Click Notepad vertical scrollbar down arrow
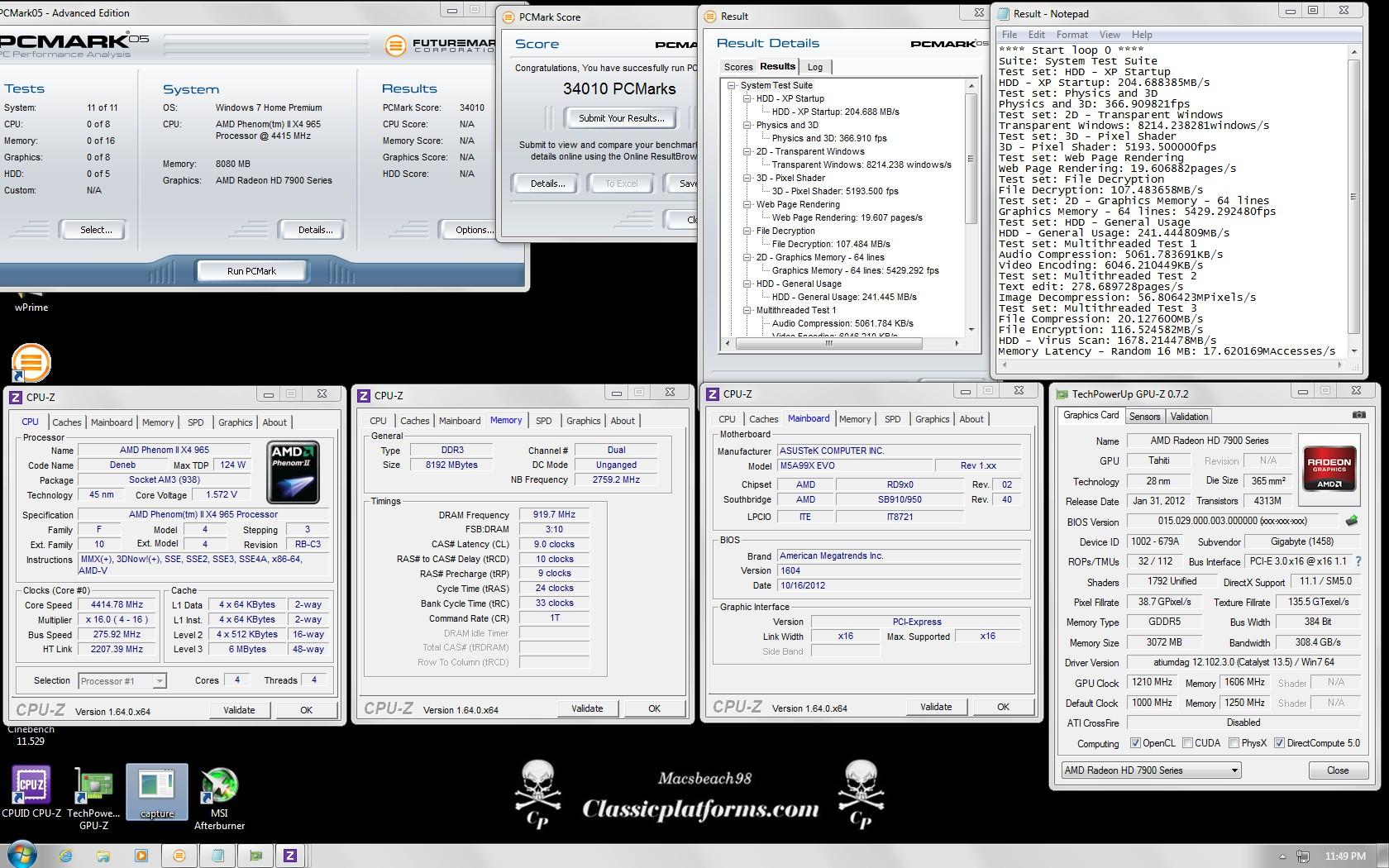 click(1353, 351)
